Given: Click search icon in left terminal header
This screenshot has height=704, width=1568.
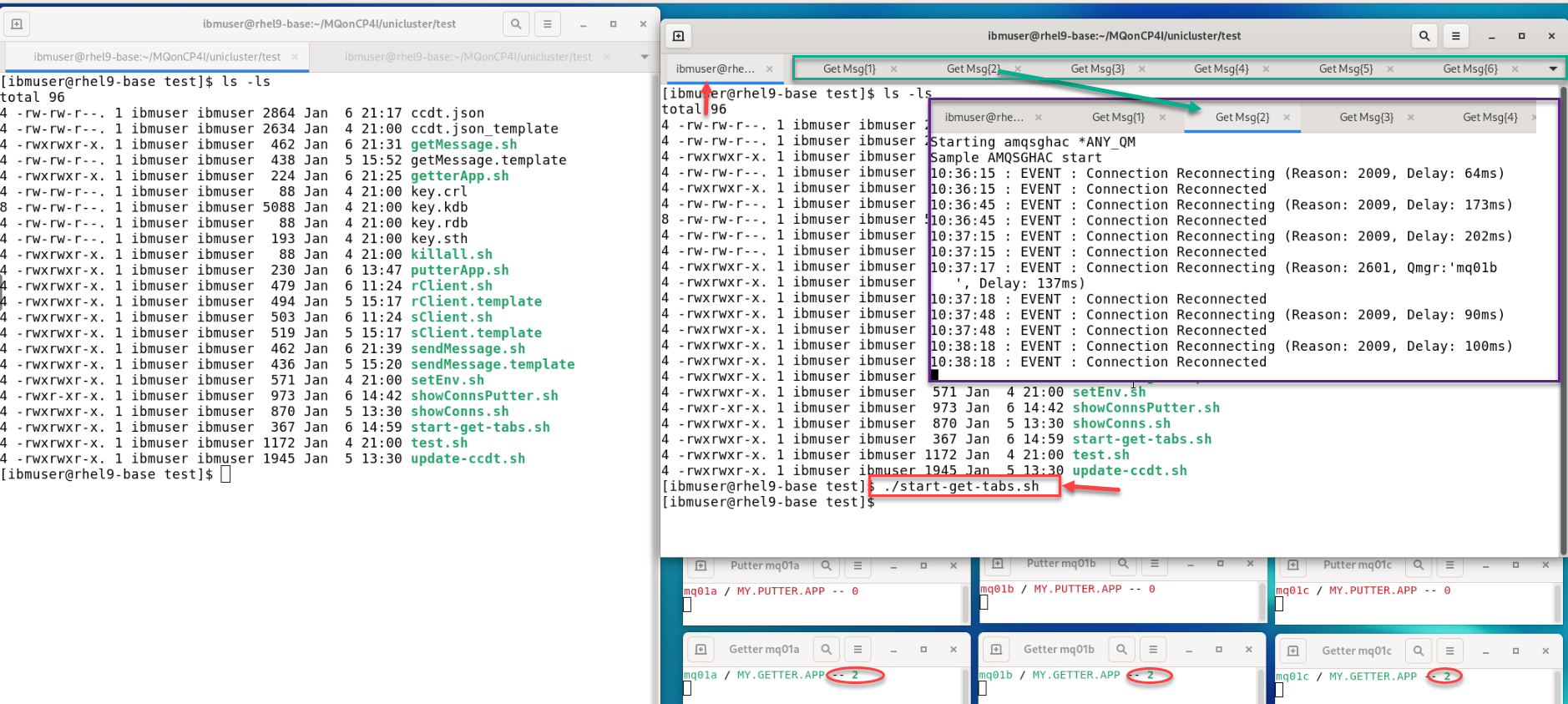Looking at the screenshot, I should point(516,24).
